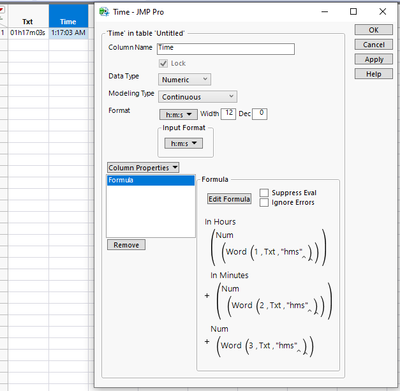
Task: Click the cell showing 1:17:03 AM
Action: (68, 33)
